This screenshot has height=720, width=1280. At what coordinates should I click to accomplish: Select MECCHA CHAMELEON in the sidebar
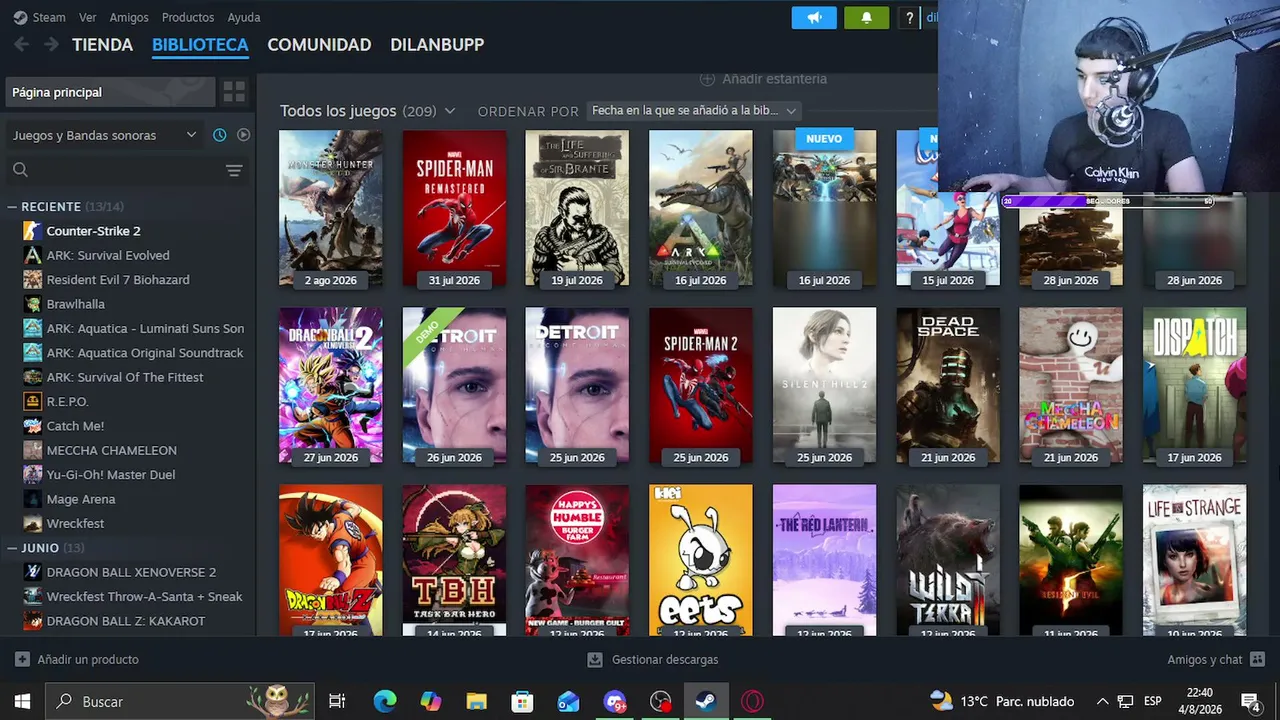coord(112,450)
